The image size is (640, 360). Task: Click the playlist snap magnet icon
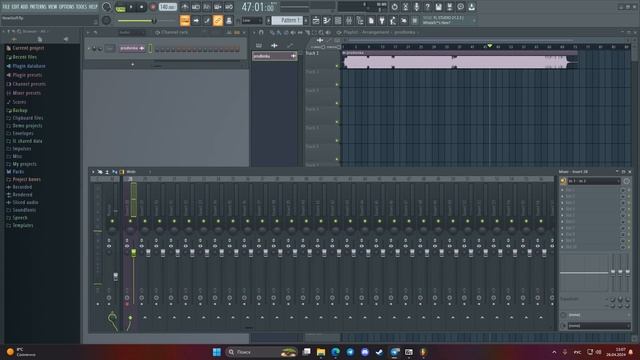pyautogui.click(x=261, y=32)
